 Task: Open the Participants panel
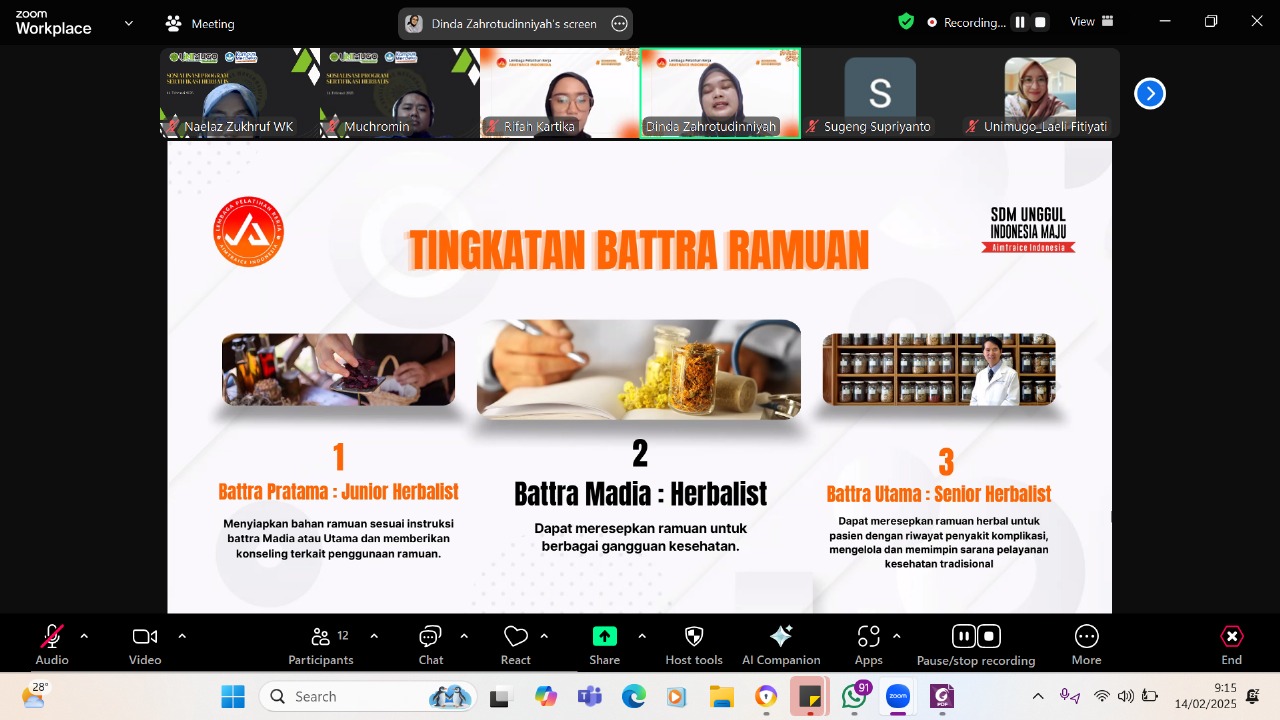321,645
